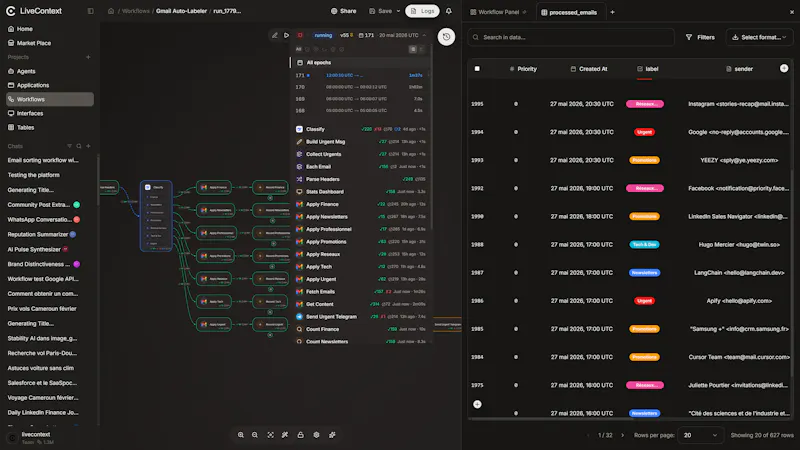Open chat 'Reputation Summarizer'
This screenshot has height=450, width=800.
click(38, 234)
